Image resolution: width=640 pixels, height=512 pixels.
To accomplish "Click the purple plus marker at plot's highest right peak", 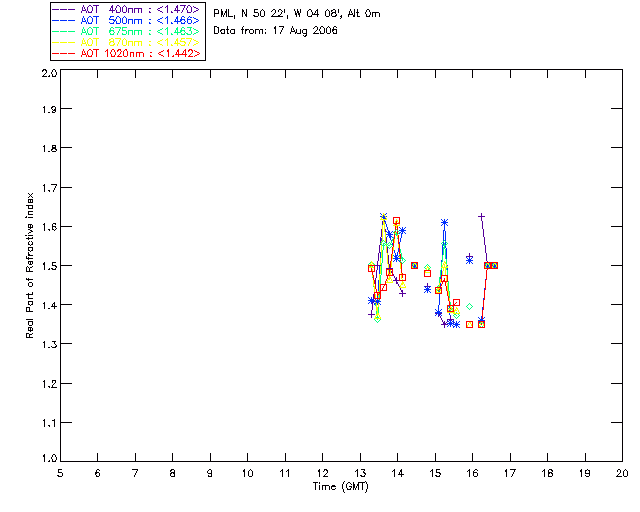I will 481,216.
